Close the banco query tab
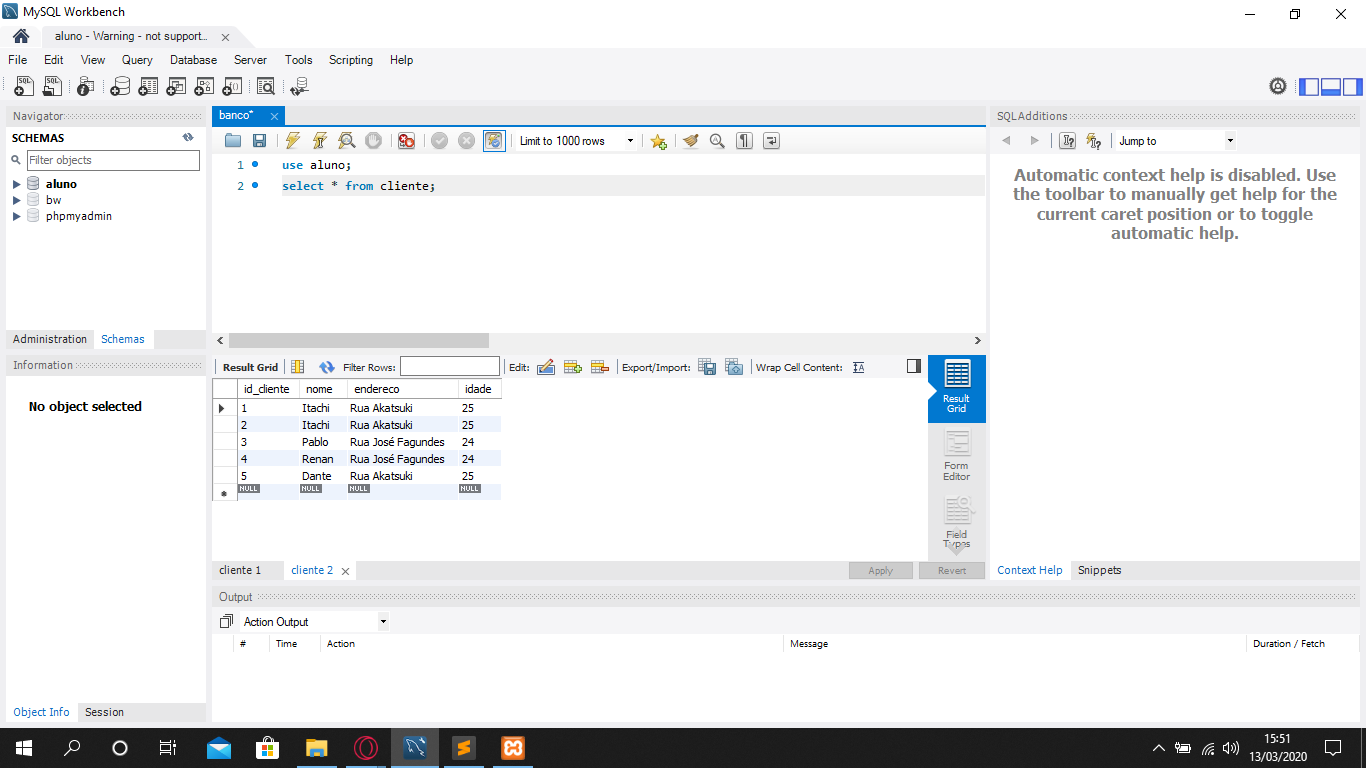This screenshot has height=768, width=1366. click(275, 116)
